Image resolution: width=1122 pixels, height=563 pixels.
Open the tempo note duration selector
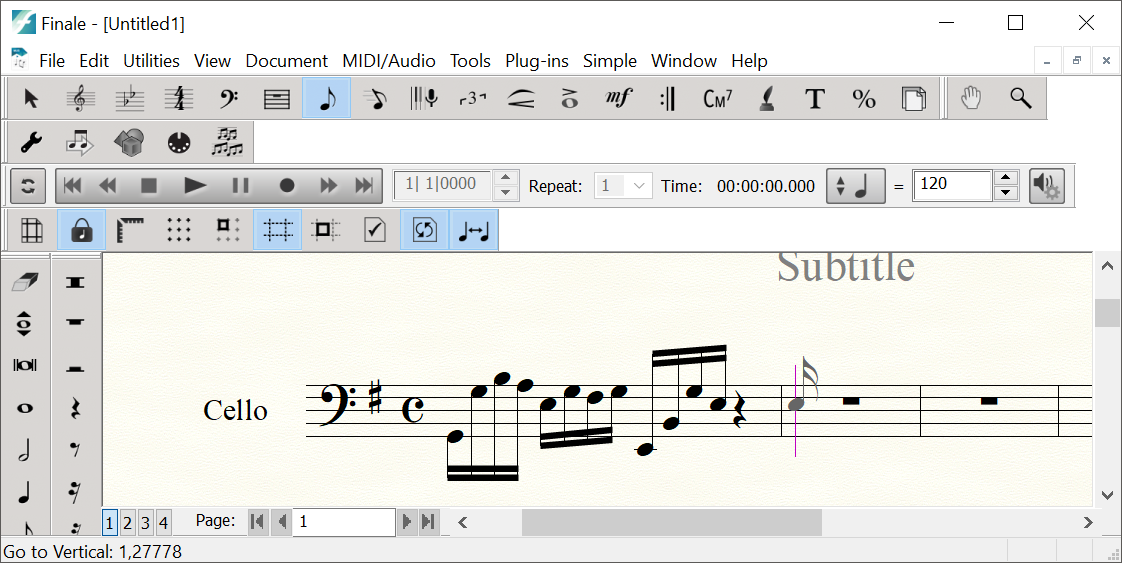pyautogui.click(x=853, y=186)
